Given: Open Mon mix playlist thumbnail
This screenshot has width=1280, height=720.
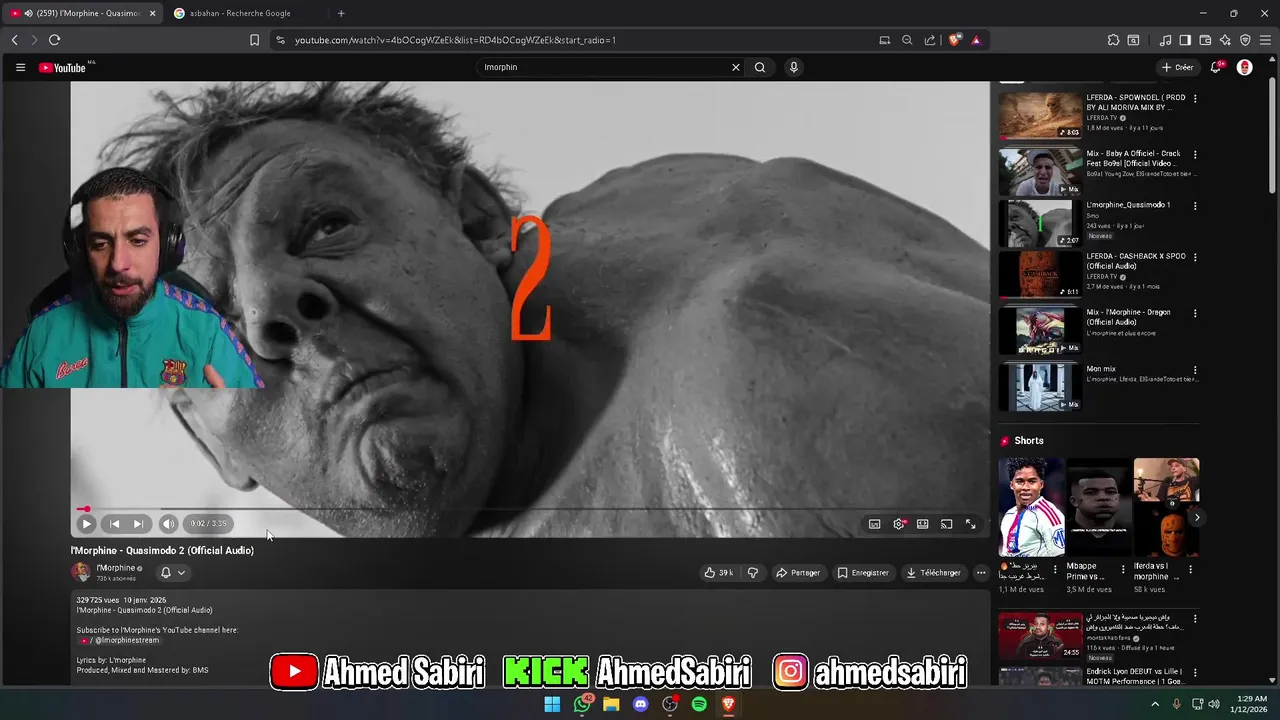Looking at the screenshot, I should pos(1040,387).
